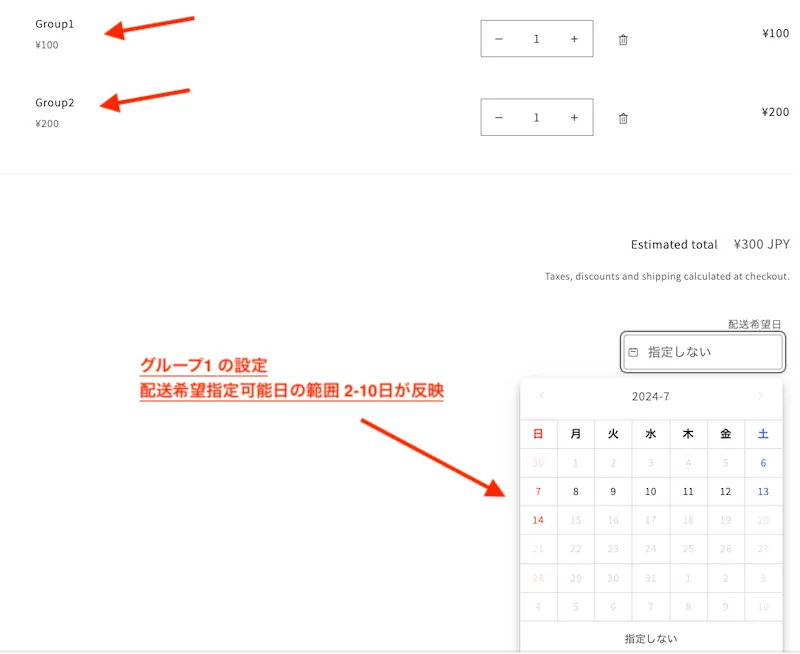Click 指定しない button below calendar
The width and height of the screenshot is (800, 654).
tap(651, 638)
